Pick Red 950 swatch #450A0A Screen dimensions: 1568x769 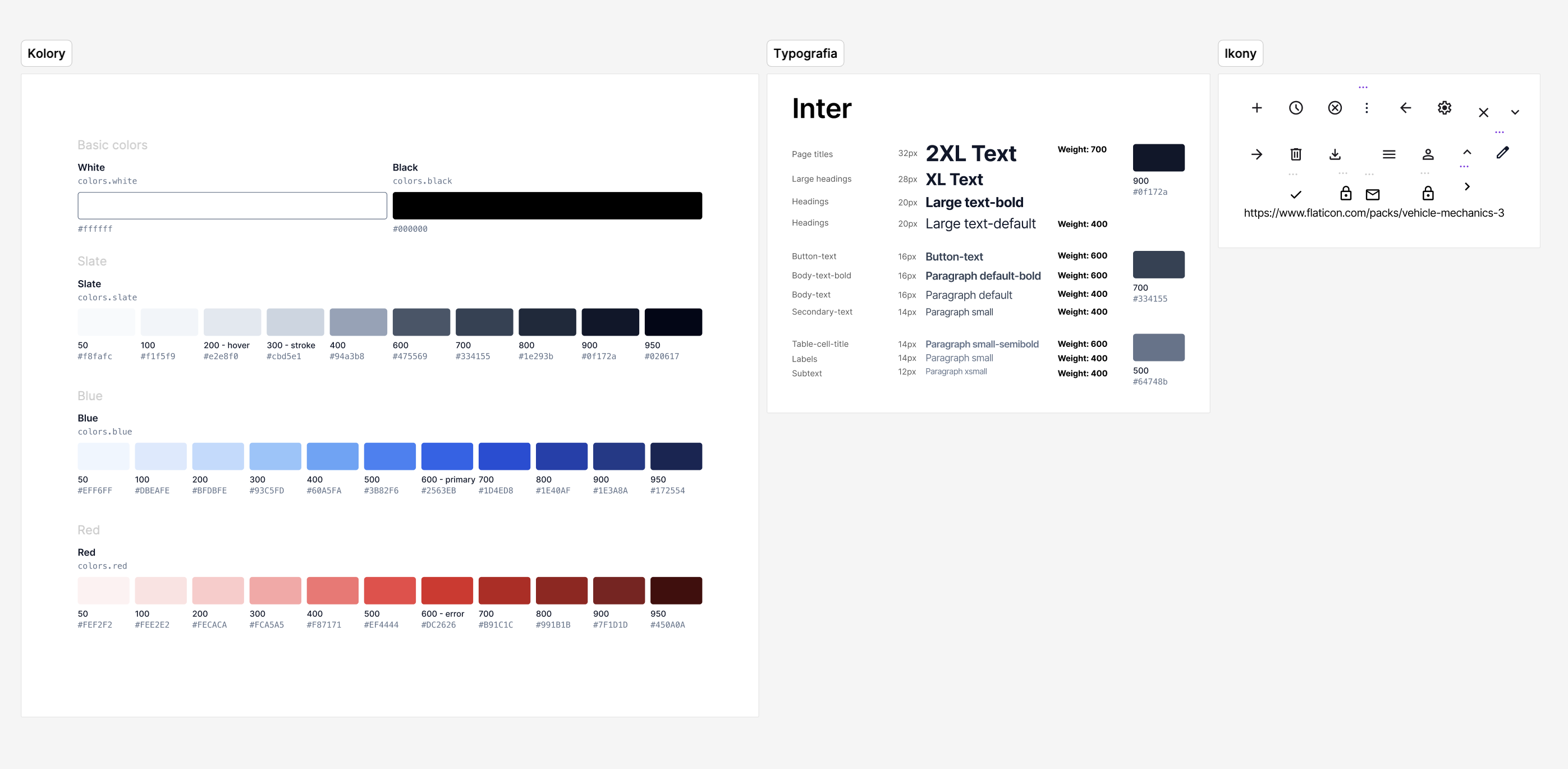tap(676, 591)
